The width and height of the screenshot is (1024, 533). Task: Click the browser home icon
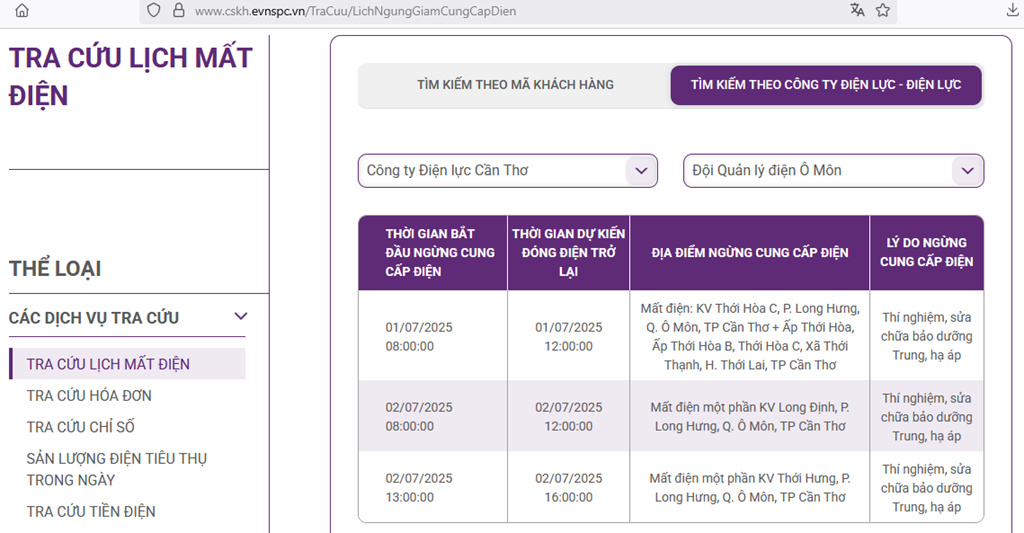pyautogui.click(x=22, y=11)
